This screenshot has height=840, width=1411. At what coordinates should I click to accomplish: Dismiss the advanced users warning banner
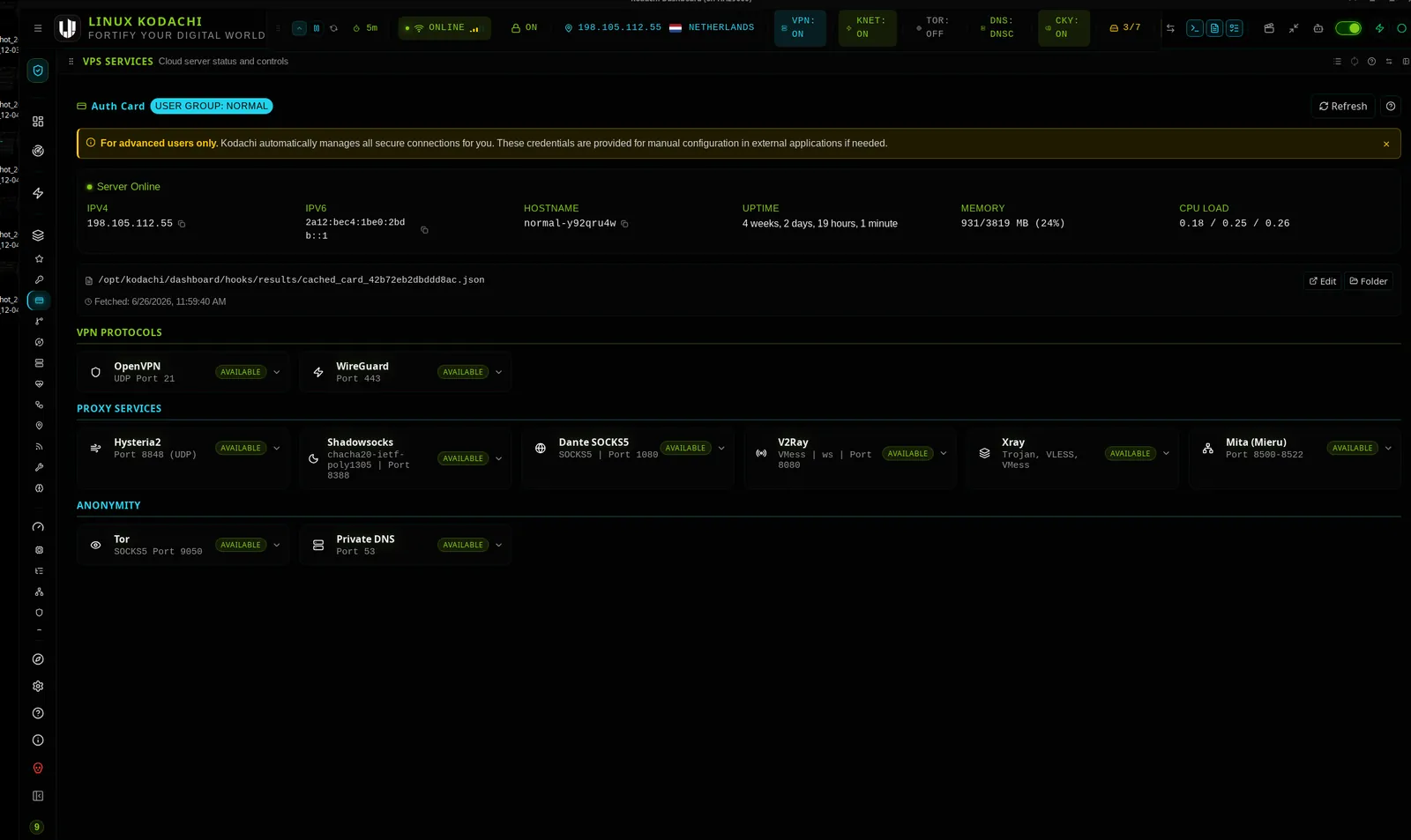coord(1386,145)
